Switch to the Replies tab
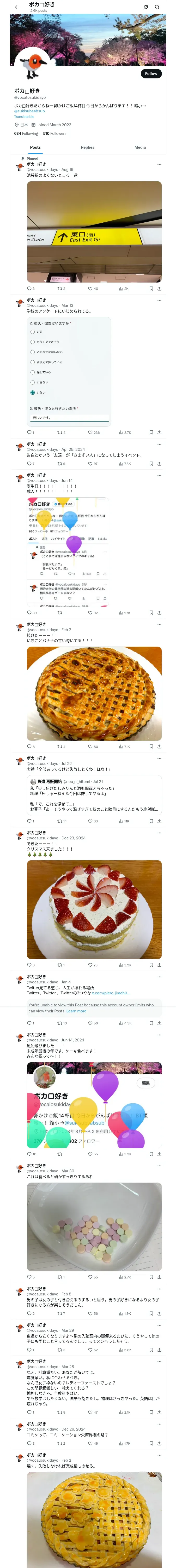 87,147
